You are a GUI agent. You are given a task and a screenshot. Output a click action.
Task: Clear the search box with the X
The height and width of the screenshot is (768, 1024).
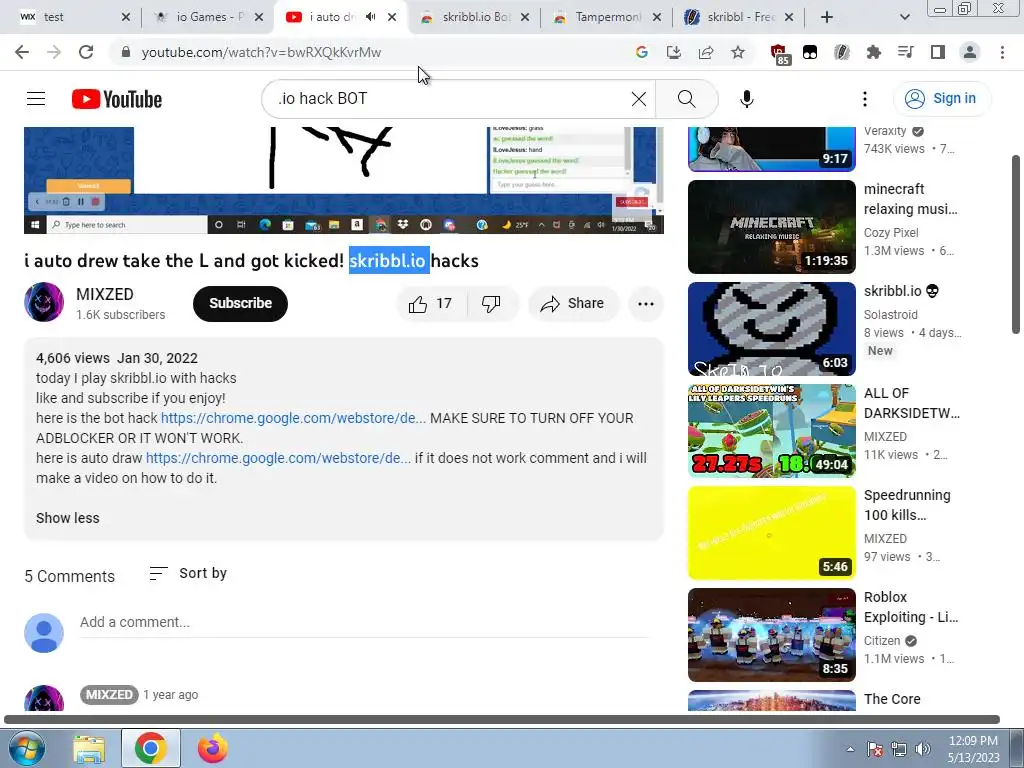[639, 99]
